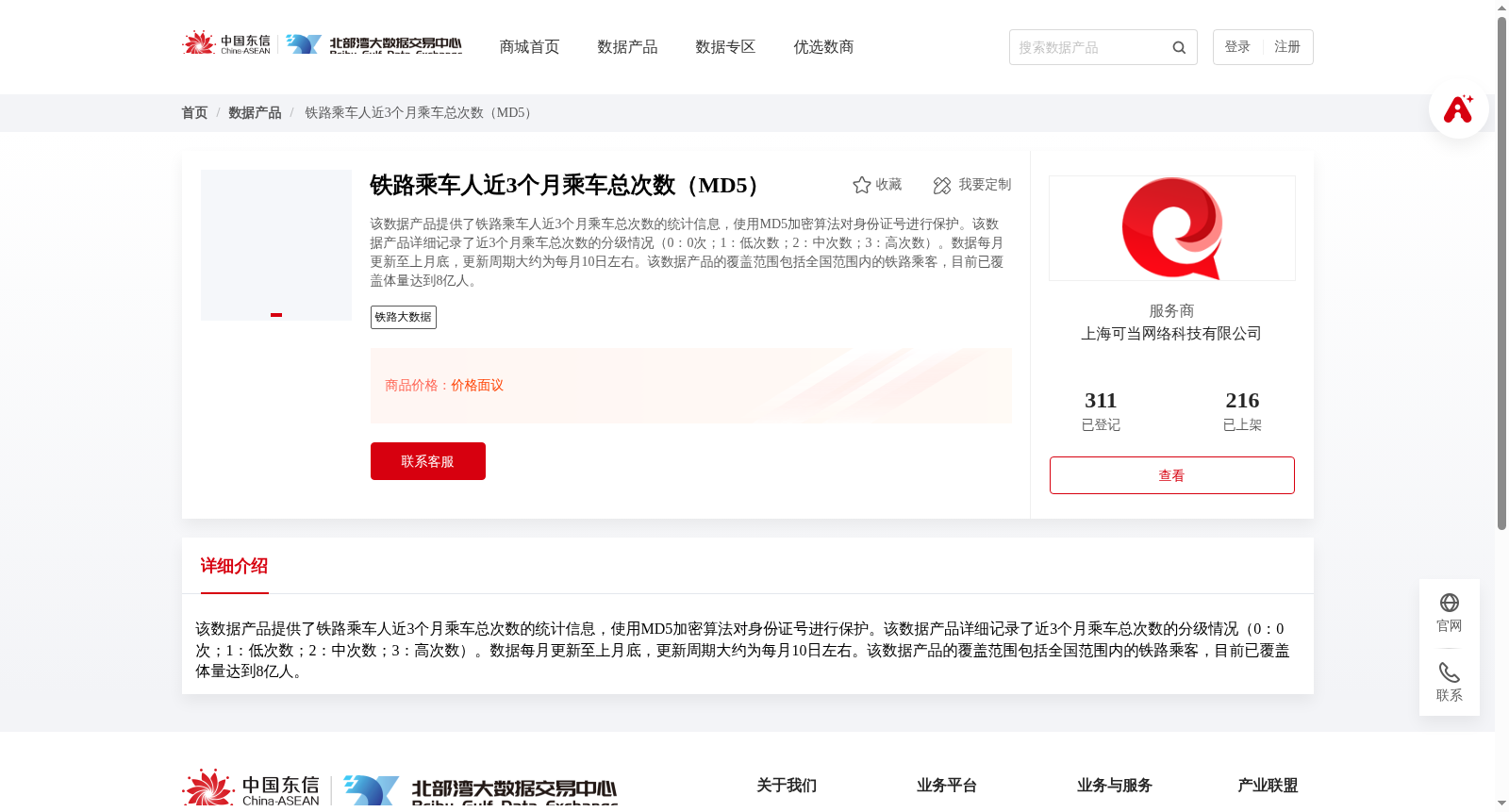The height and width of the screenshot is (812, 1509).
Task: Click the 查看 provider button
Action: pos(1171,475)
